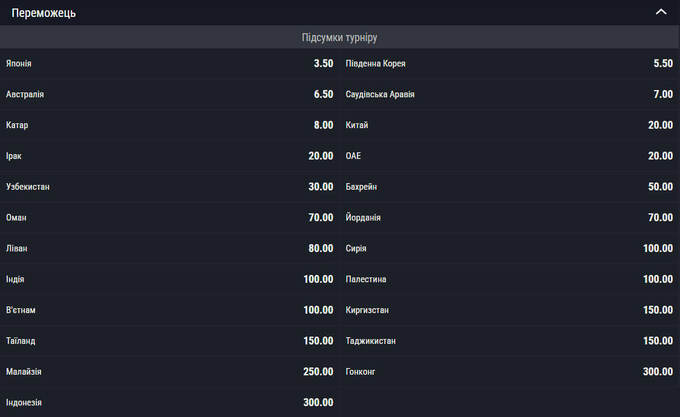
Task: Bet on Південна Корея at 5.50
Action: point(509,63)
